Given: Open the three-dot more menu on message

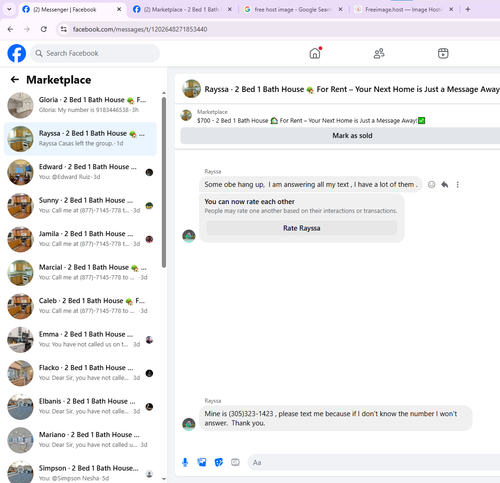Looking at the screenshot, I should tap(458, 184).
